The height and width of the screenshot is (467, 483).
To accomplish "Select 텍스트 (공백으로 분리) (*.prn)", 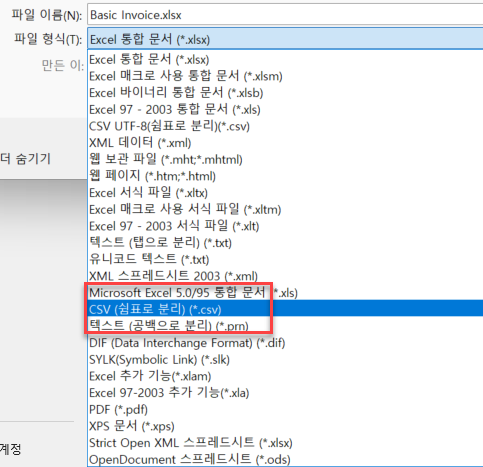I will (x=285, y=326).
